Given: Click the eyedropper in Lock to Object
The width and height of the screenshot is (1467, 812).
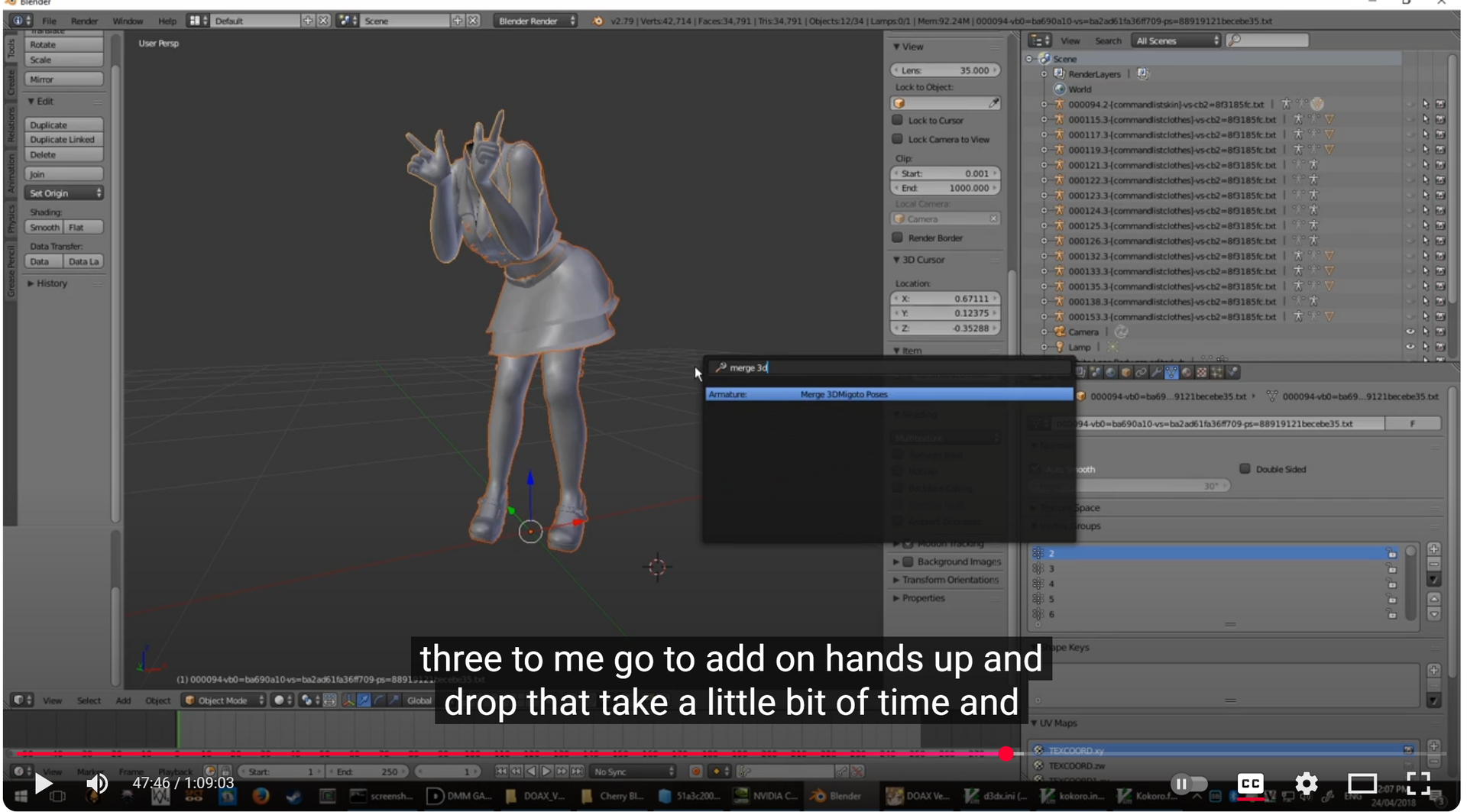Looking at the screenshot, I should [993, 103].
